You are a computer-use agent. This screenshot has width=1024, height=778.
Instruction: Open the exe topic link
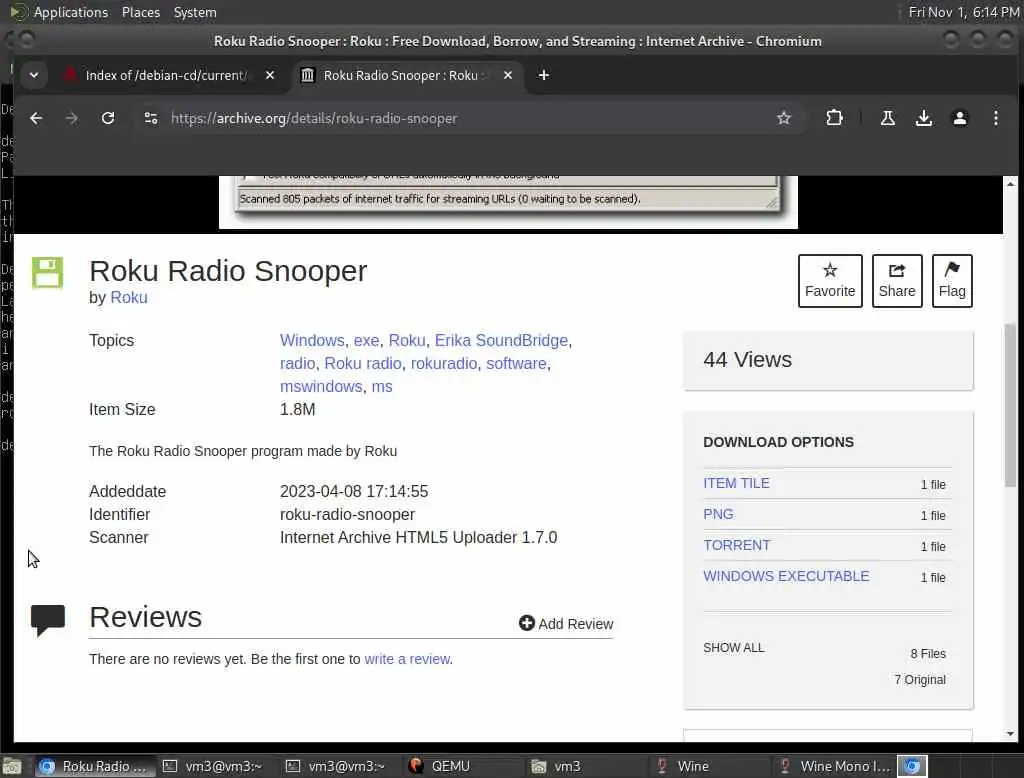(366, 340)
